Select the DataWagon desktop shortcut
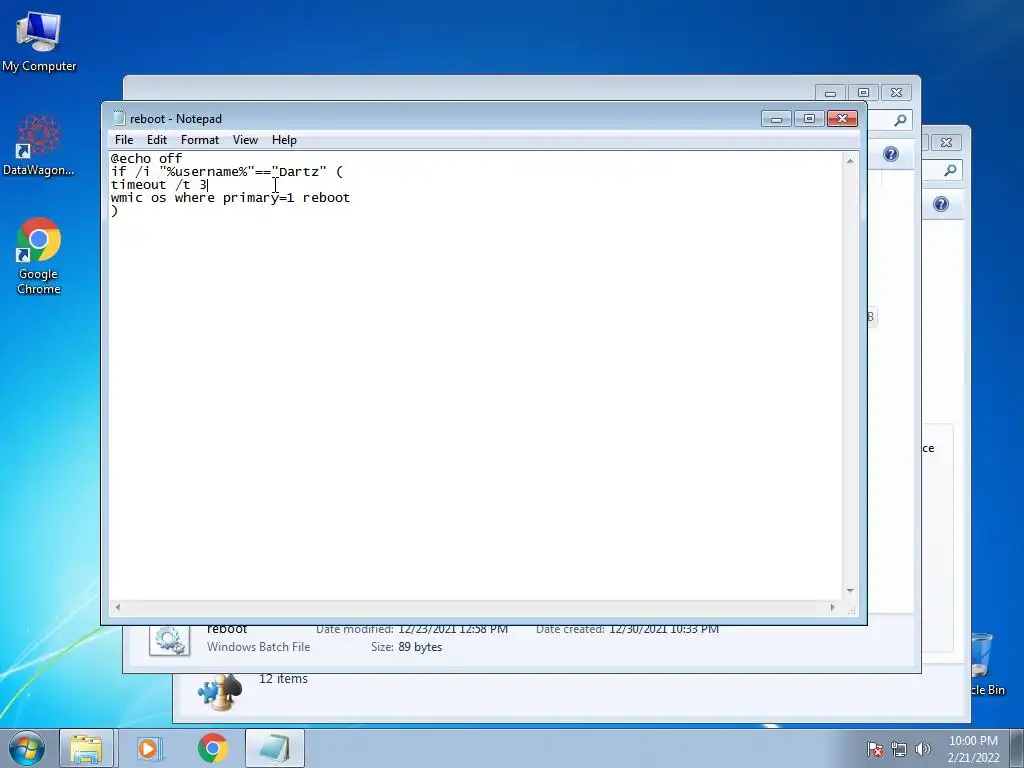 [x=39, y=144]
